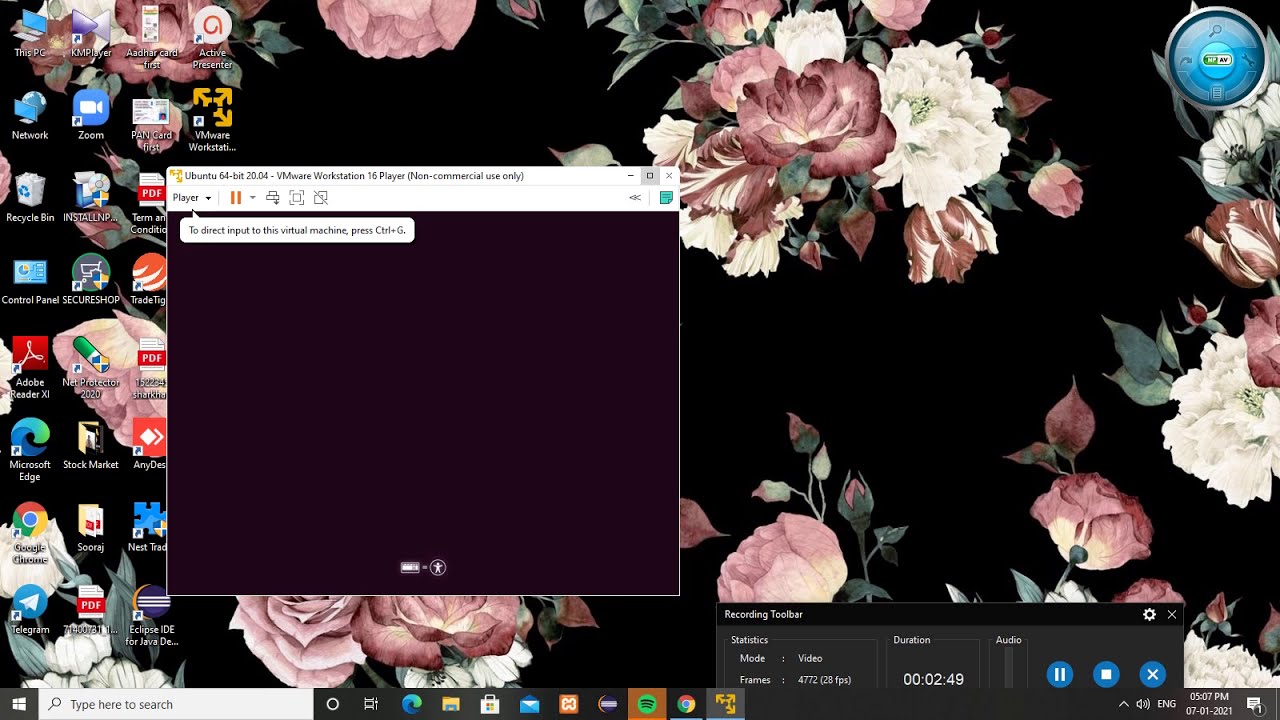
Task: Open Microsoft Edge from taskbar
Action: pos(411,704)
